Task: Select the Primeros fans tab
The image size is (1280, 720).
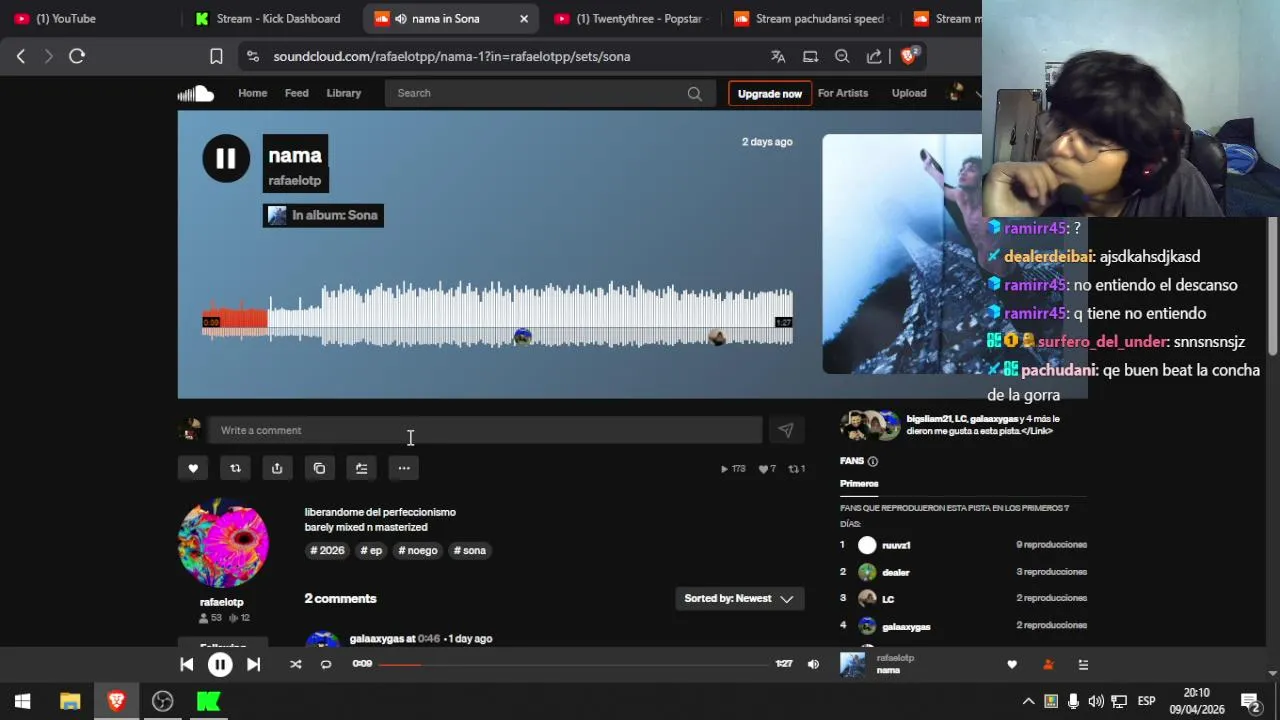Action: point(859,483)
